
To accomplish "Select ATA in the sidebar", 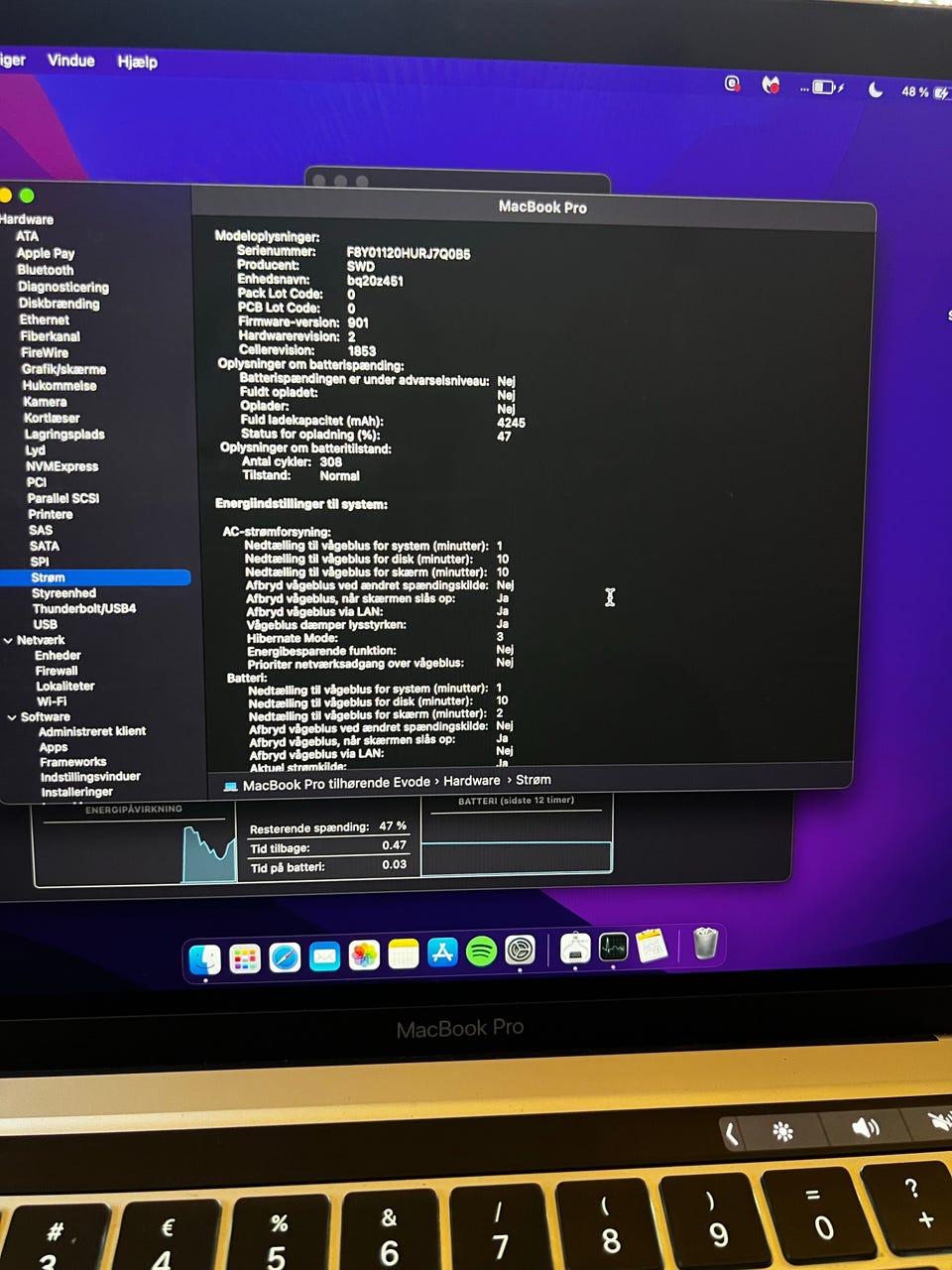I will click(27, 236).
